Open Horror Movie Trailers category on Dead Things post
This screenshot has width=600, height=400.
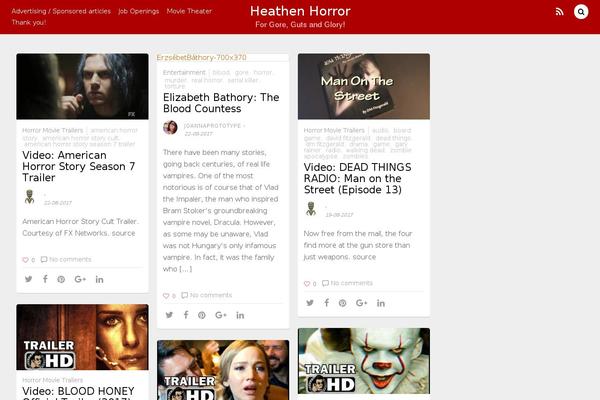coord(334,130)
